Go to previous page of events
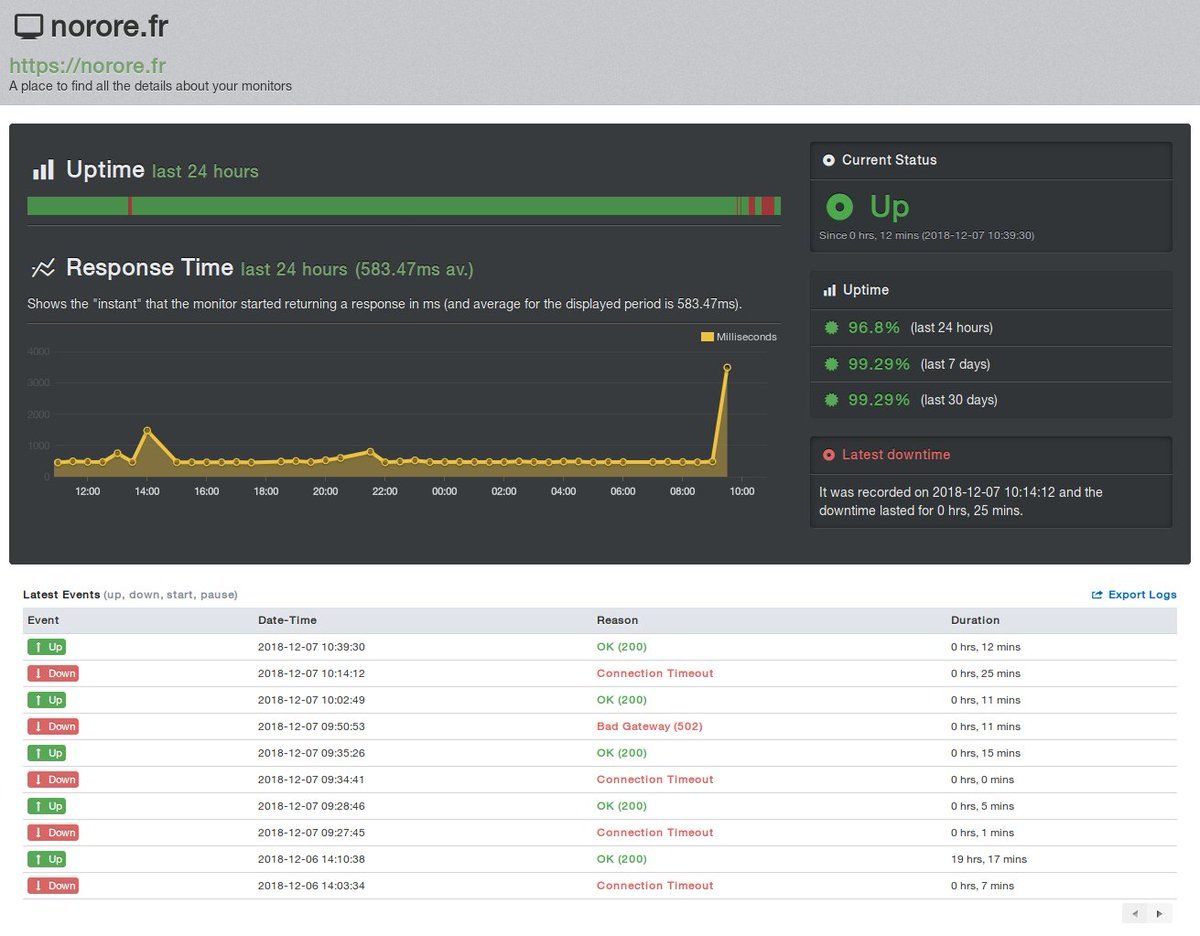The width and height of the screenshot is (1200, 936). coord(1135,913)
